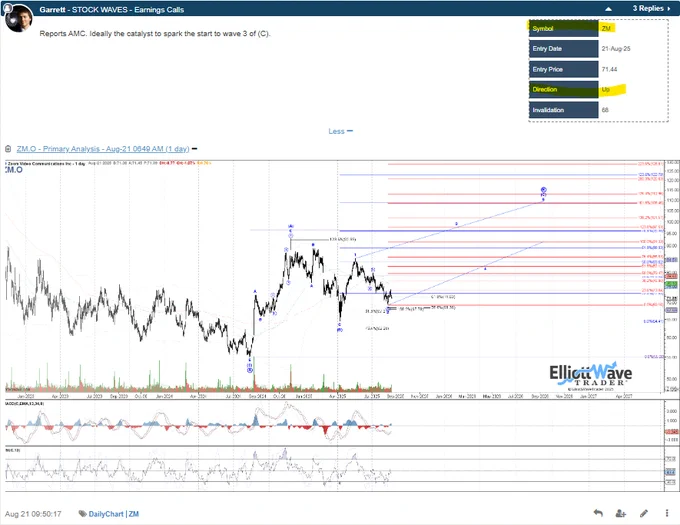Select the 71.44 entry price value
The height and width of the screenshot is (525, 680).
(x=609, y=69)
